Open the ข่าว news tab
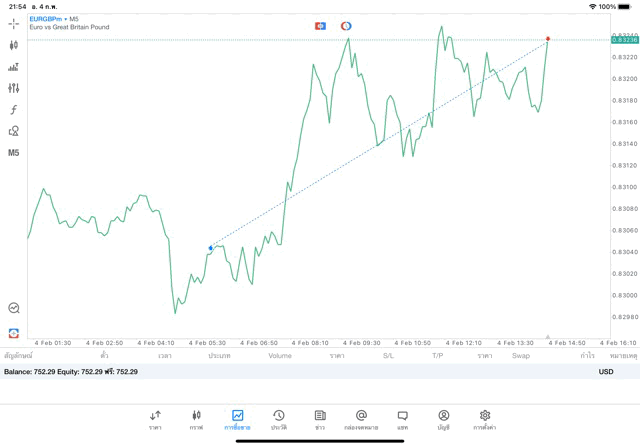640x447 pixels. [x=320, y=419]
